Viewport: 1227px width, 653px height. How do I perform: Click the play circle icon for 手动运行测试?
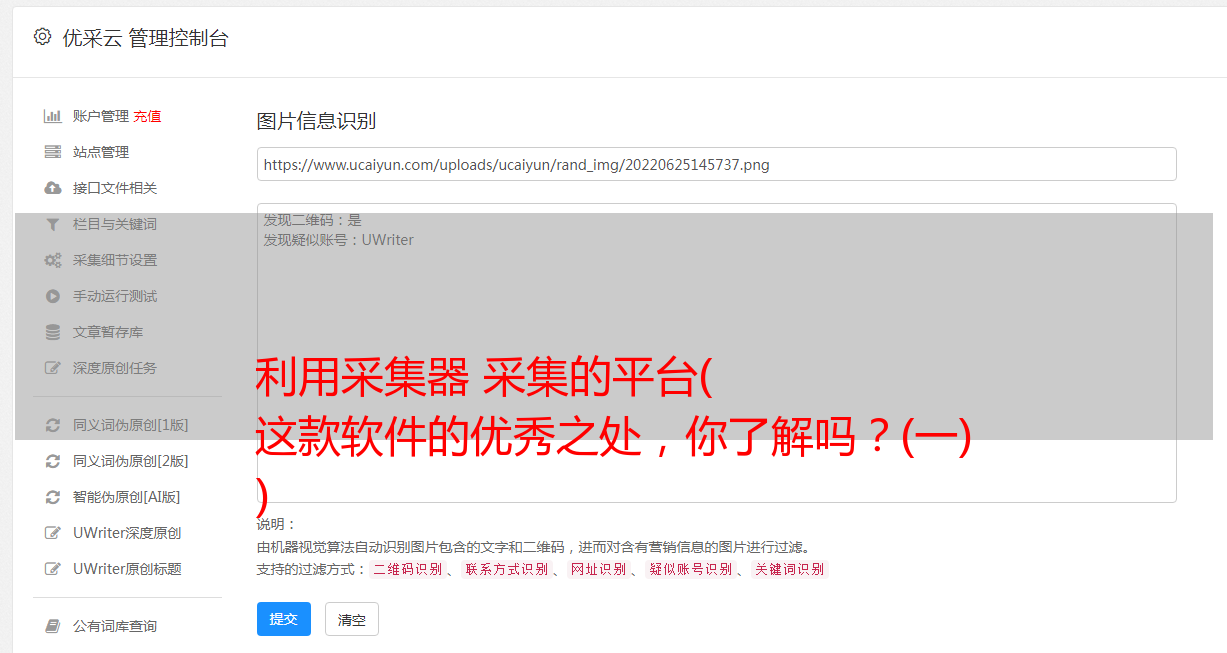coord(53,296)
